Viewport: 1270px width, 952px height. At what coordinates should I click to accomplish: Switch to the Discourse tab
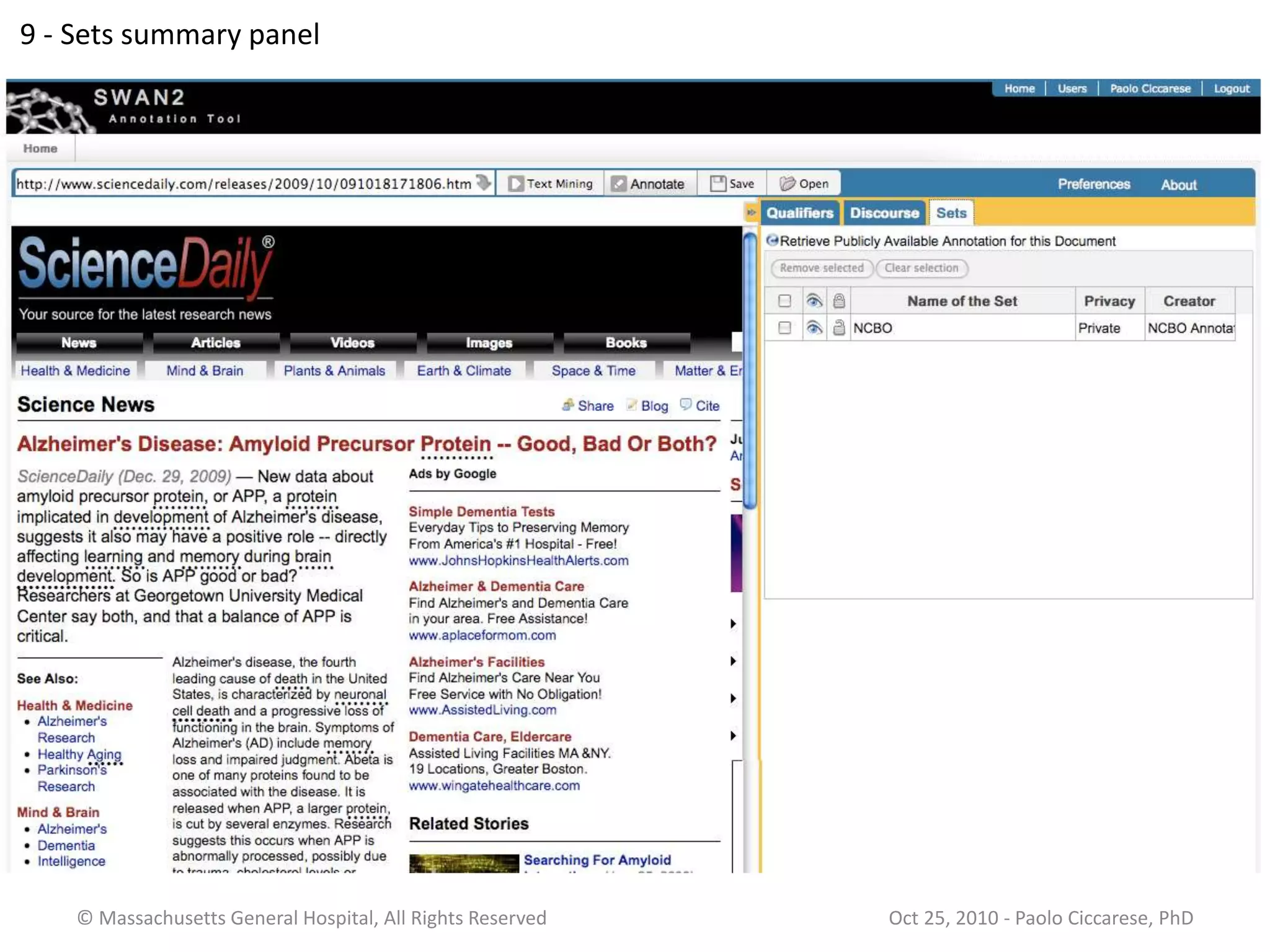click(884, 213)
